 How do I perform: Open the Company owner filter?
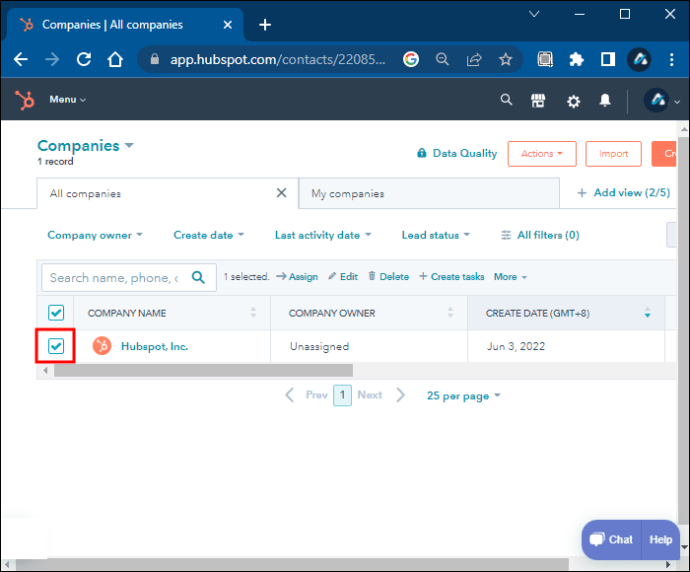click(x=95, y=235)
